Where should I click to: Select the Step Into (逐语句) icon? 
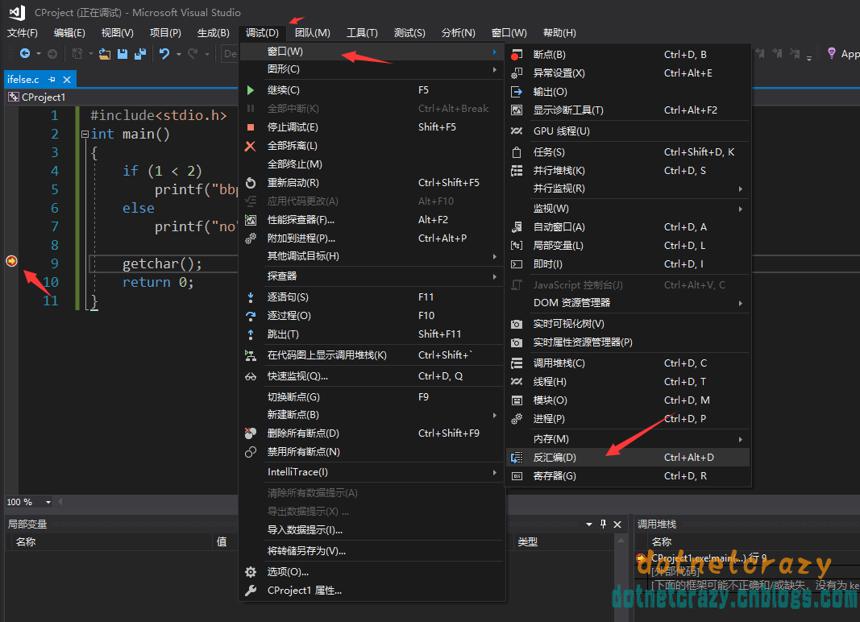[x=251, y=297]
